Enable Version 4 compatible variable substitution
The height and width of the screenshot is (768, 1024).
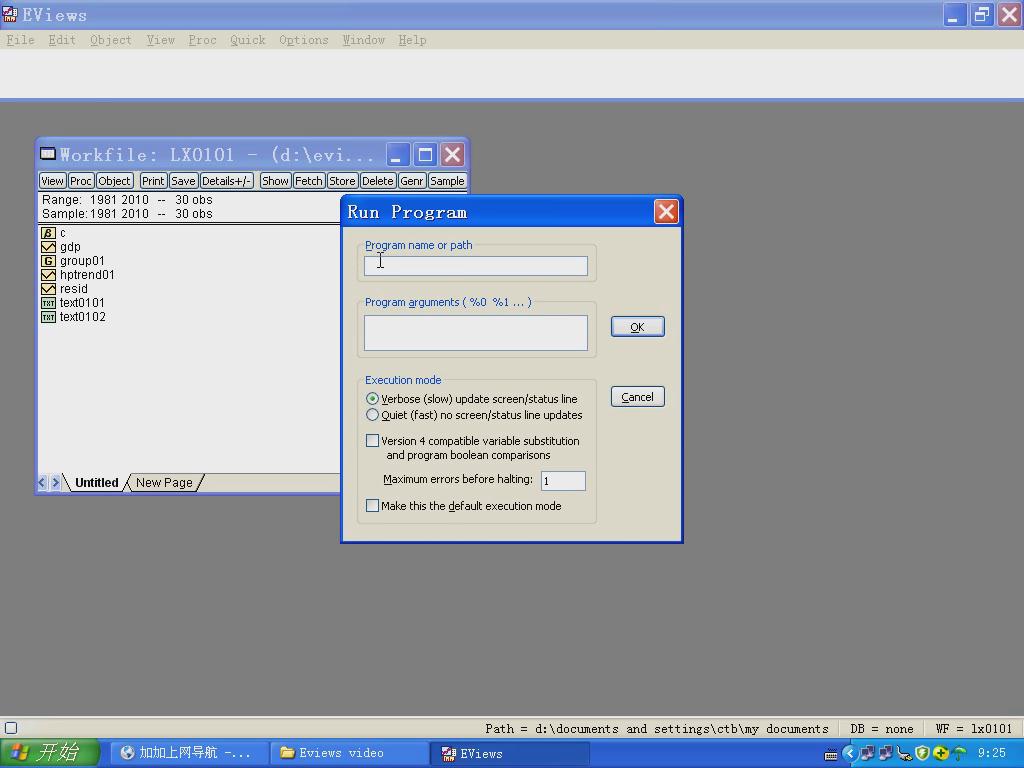tap(372, 441)
